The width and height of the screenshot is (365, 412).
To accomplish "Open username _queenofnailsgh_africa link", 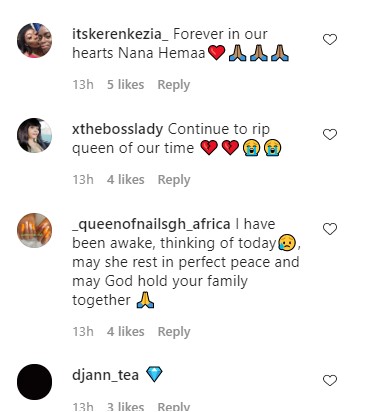I will tap(151, 224).
